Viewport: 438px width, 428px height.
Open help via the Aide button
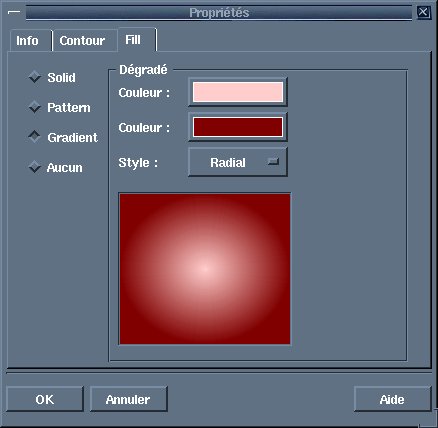coord(392,399)
